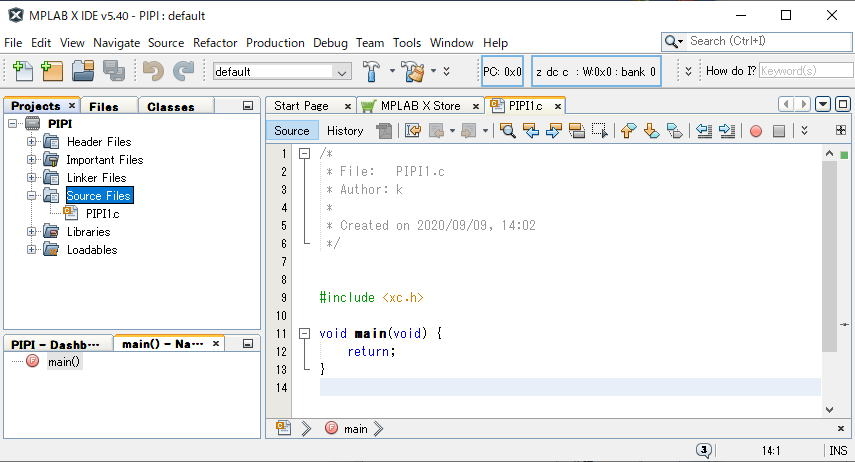Toggle Bookmark icon in editor toolbar
Viewport: 855px width, 462px height.
pos(675,131)
